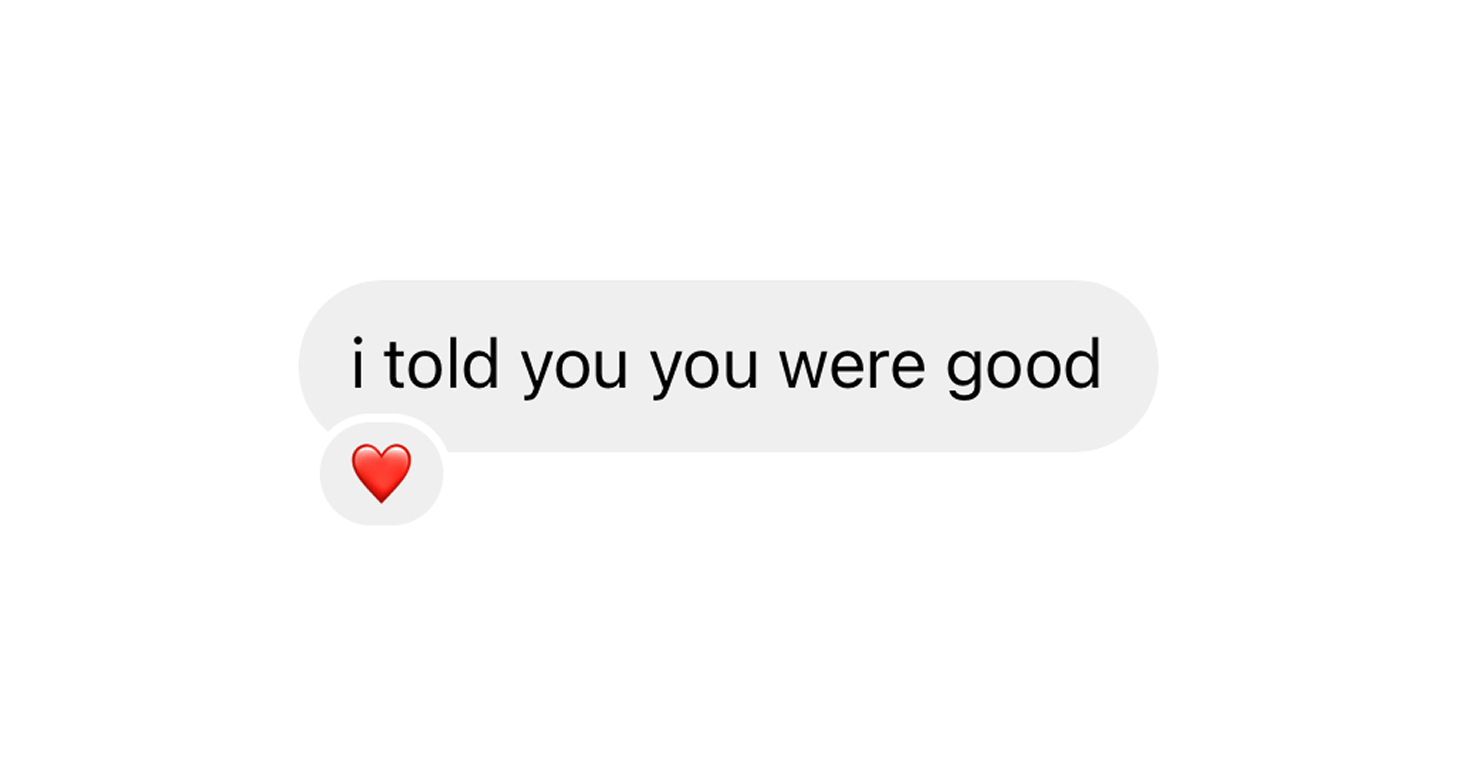Select the "i told you you were good" text
1460x760 pixels.
[x=727, y=367]
